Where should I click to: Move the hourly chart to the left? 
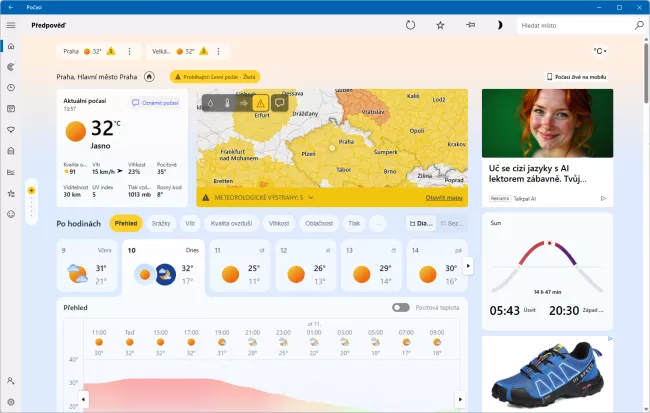83,400
